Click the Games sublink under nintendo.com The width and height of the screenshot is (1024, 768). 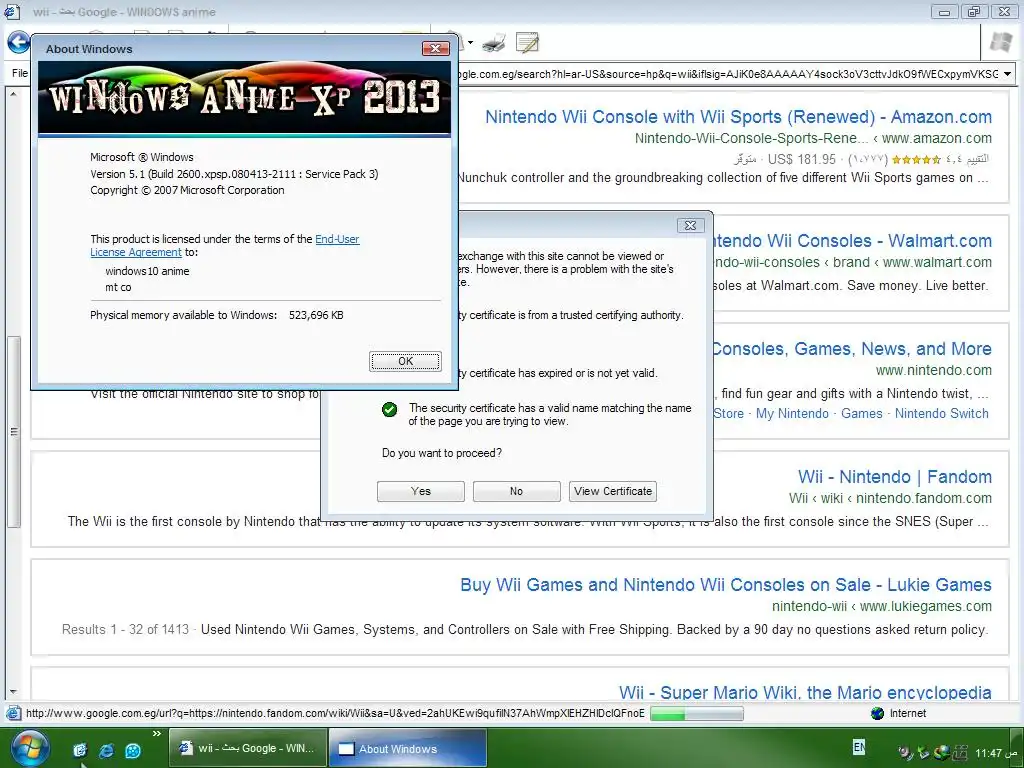[x=861, y=413]
